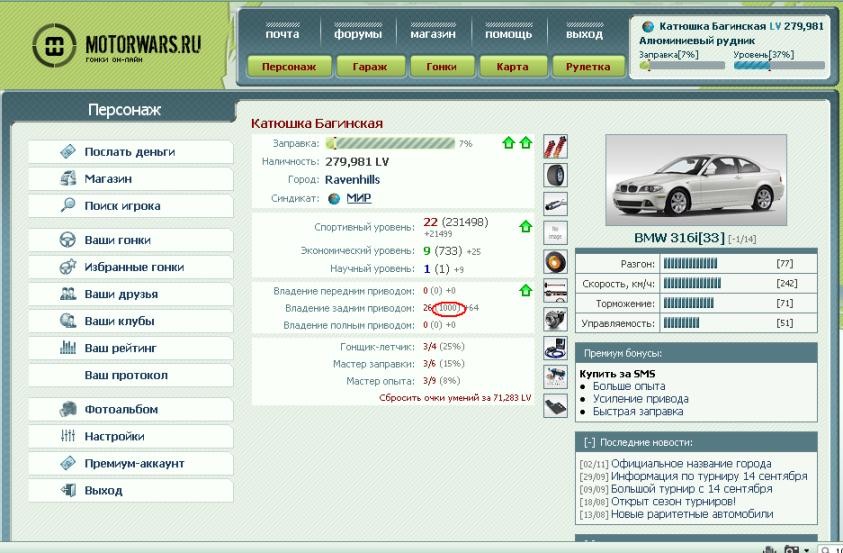Click the Разгон stat bar

point(690,263)
